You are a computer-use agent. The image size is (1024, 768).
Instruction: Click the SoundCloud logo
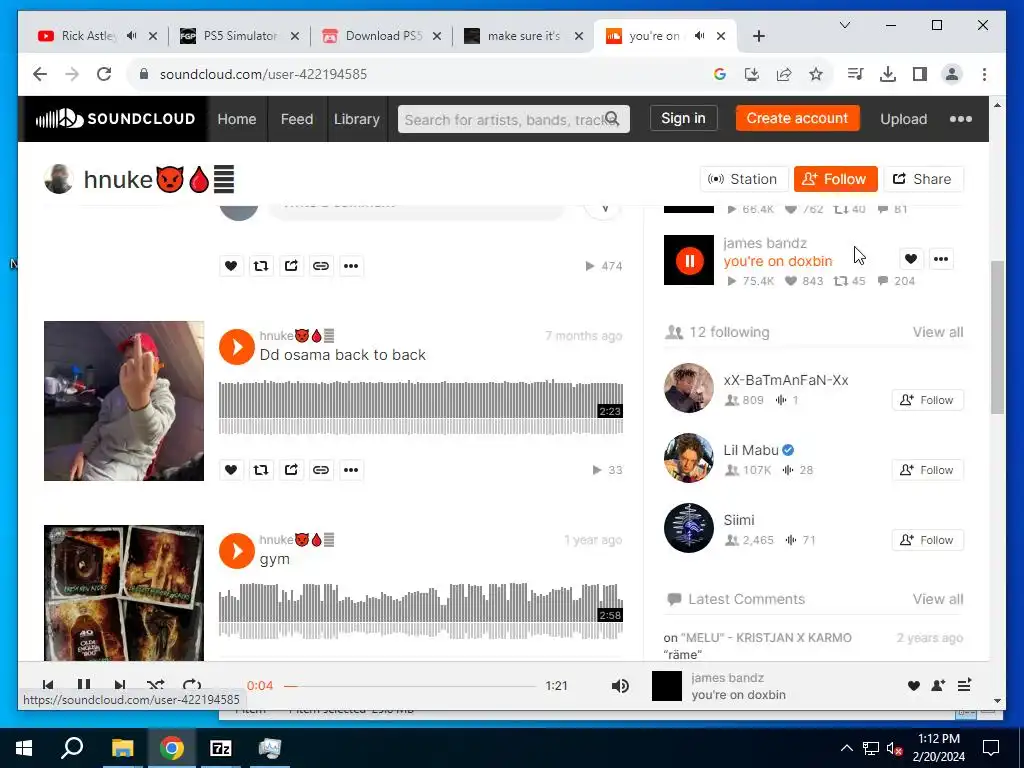tap(116, 119)
